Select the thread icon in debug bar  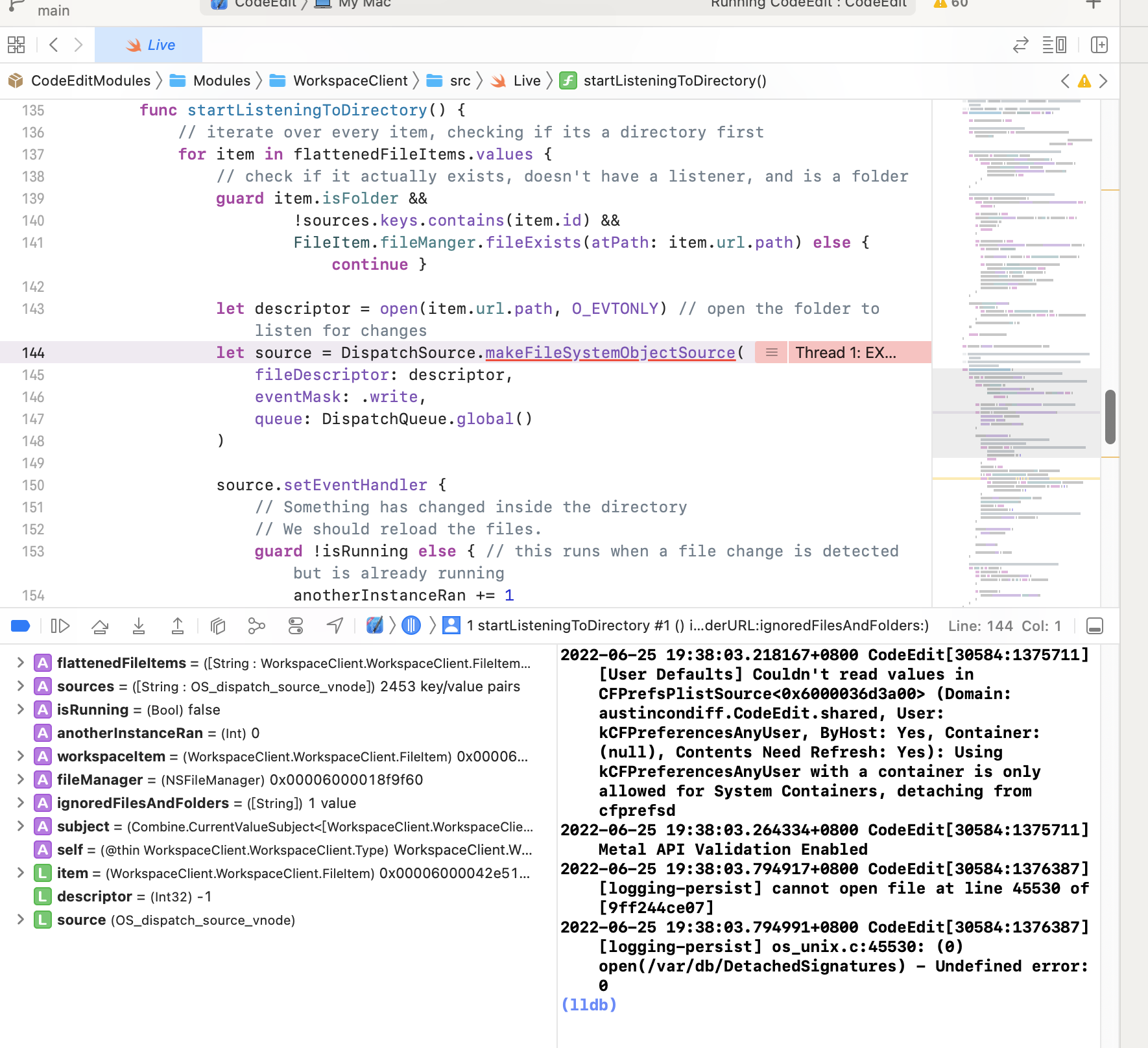[x=411, y=625]
